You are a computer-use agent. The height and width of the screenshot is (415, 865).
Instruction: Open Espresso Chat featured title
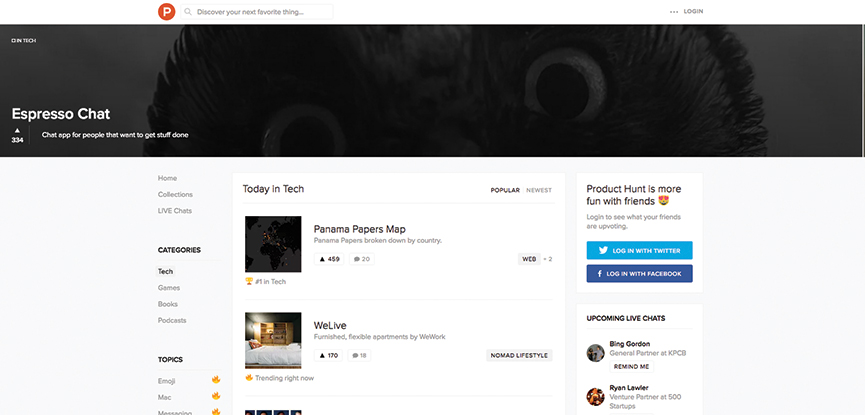click(x=61, y=114)
